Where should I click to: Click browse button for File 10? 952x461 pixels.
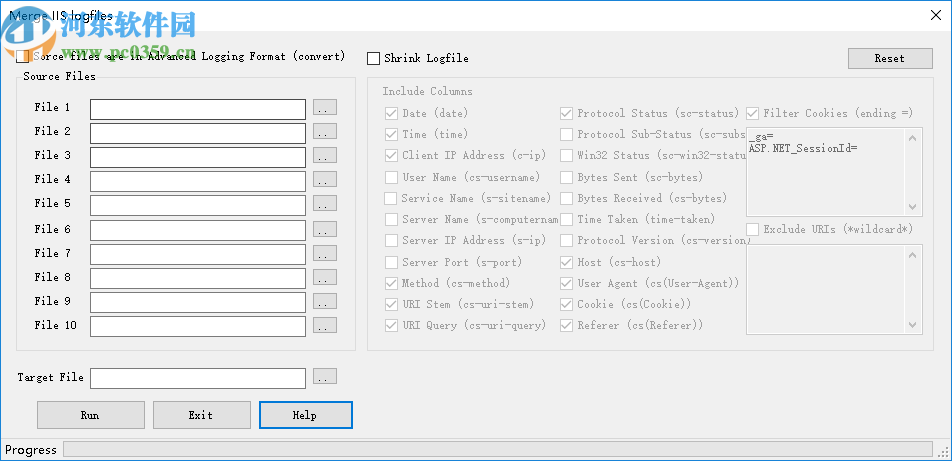click(x=325, y=325)
